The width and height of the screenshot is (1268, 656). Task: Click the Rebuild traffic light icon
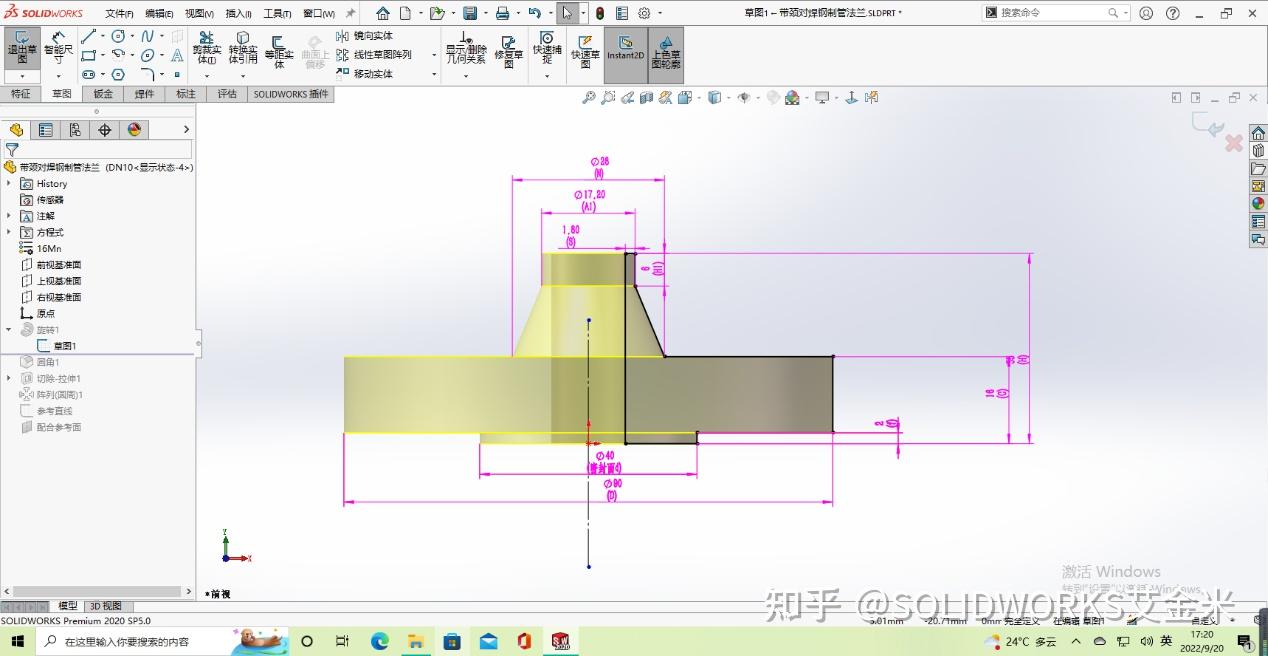599,13
